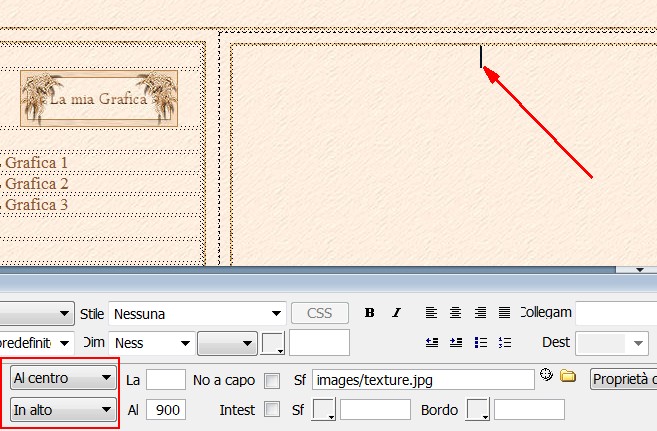Click the point-to-file target icon
This screenshot has height=431, width=657.
[x=546, y=376]
